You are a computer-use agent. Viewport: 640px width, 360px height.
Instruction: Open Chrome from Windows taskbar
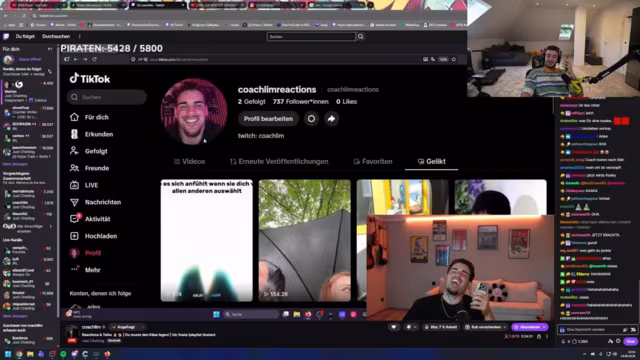19,354
